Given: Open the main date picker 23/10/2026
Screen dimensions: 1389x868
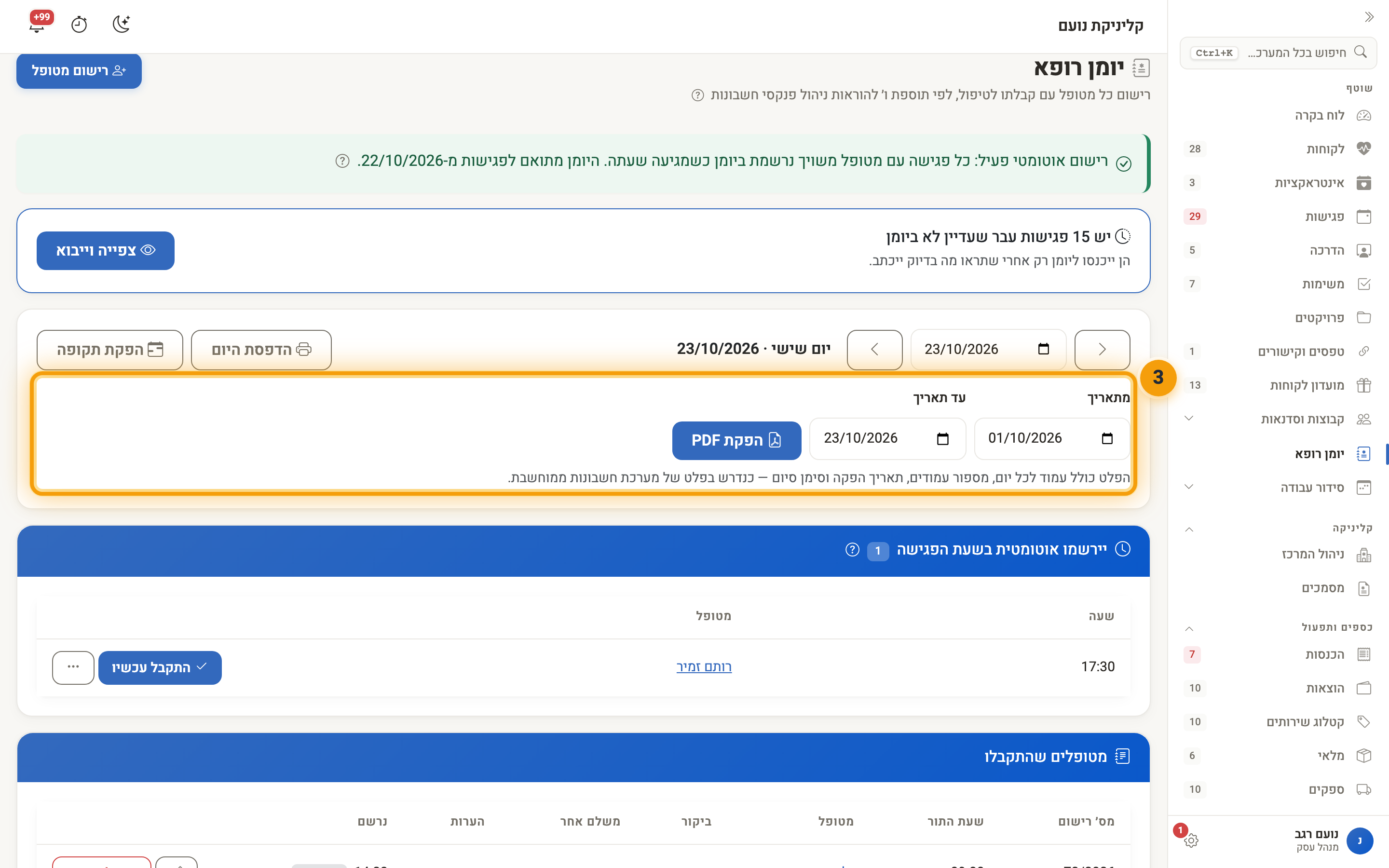Looking at the screenshot, I should click(988, 350).
